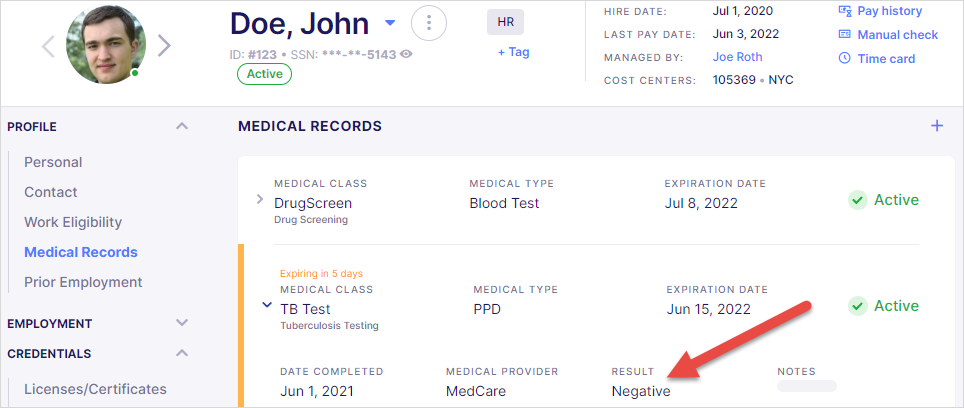Click the Time card clock icon
The height and width of the screenshot is (408, 964).
tap(845, 58)
